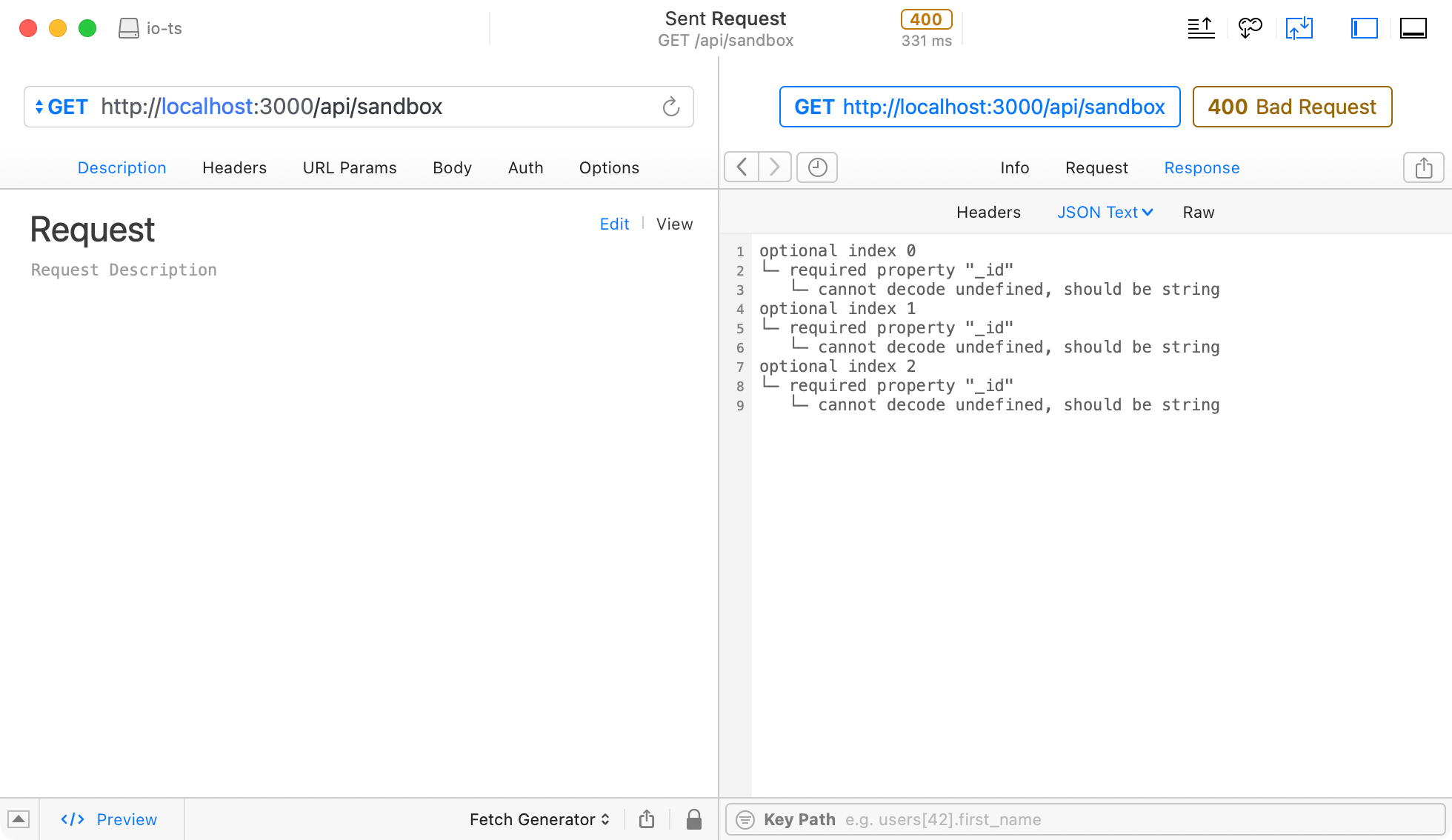Open the request history clock
Viewport: 1452px width, 840px height.
point(817,167)
